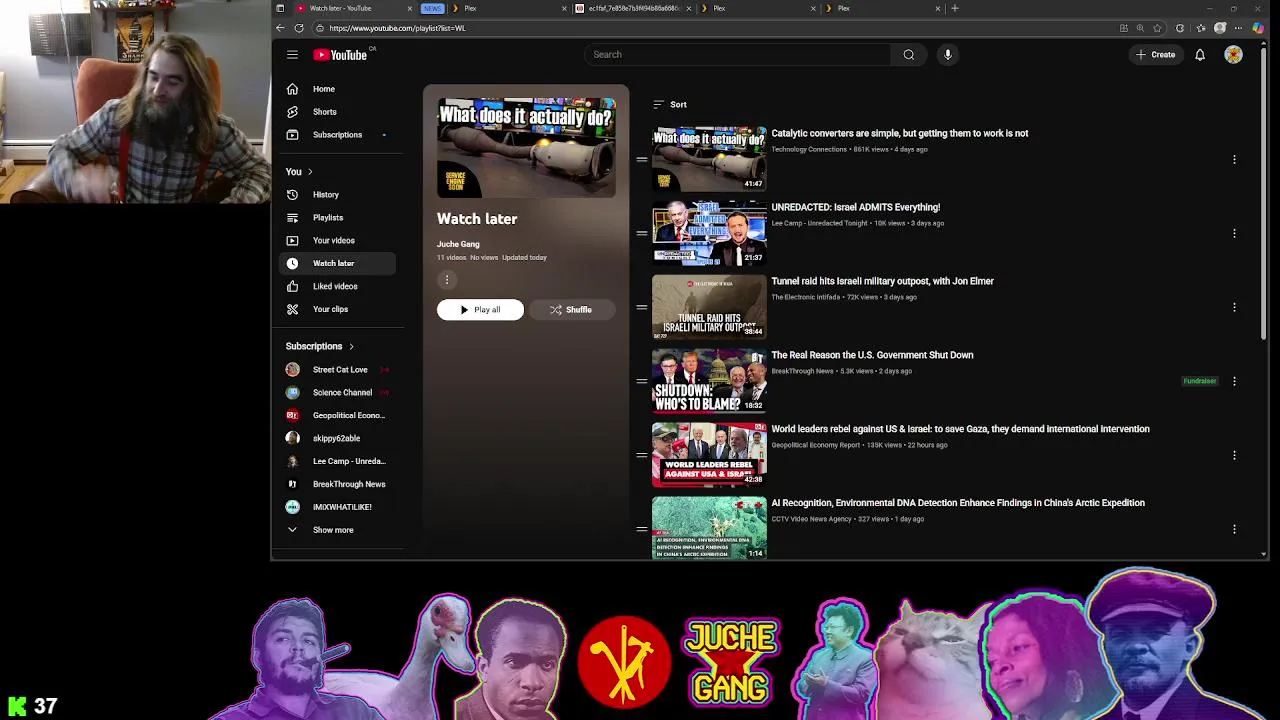The height and width of the screenshot is (720, 1280).
Task: Click Shutdown Who's to Blame thumbnail
Action: coord(709,380)
